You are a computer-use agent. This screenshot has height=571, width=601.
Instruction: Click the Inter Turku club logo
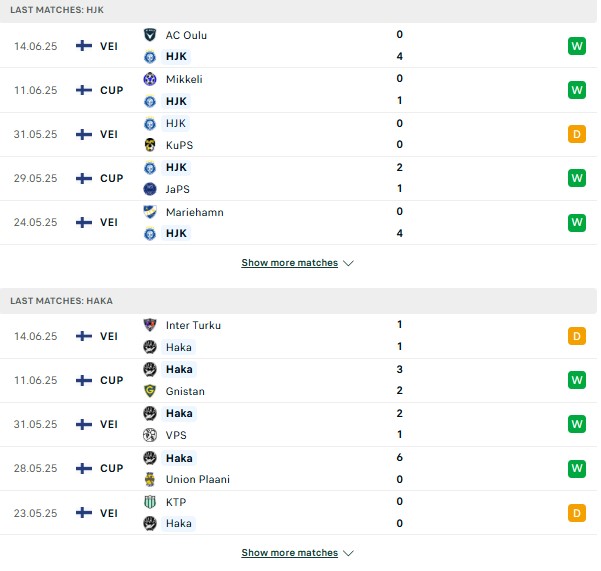tap(150, 325)
